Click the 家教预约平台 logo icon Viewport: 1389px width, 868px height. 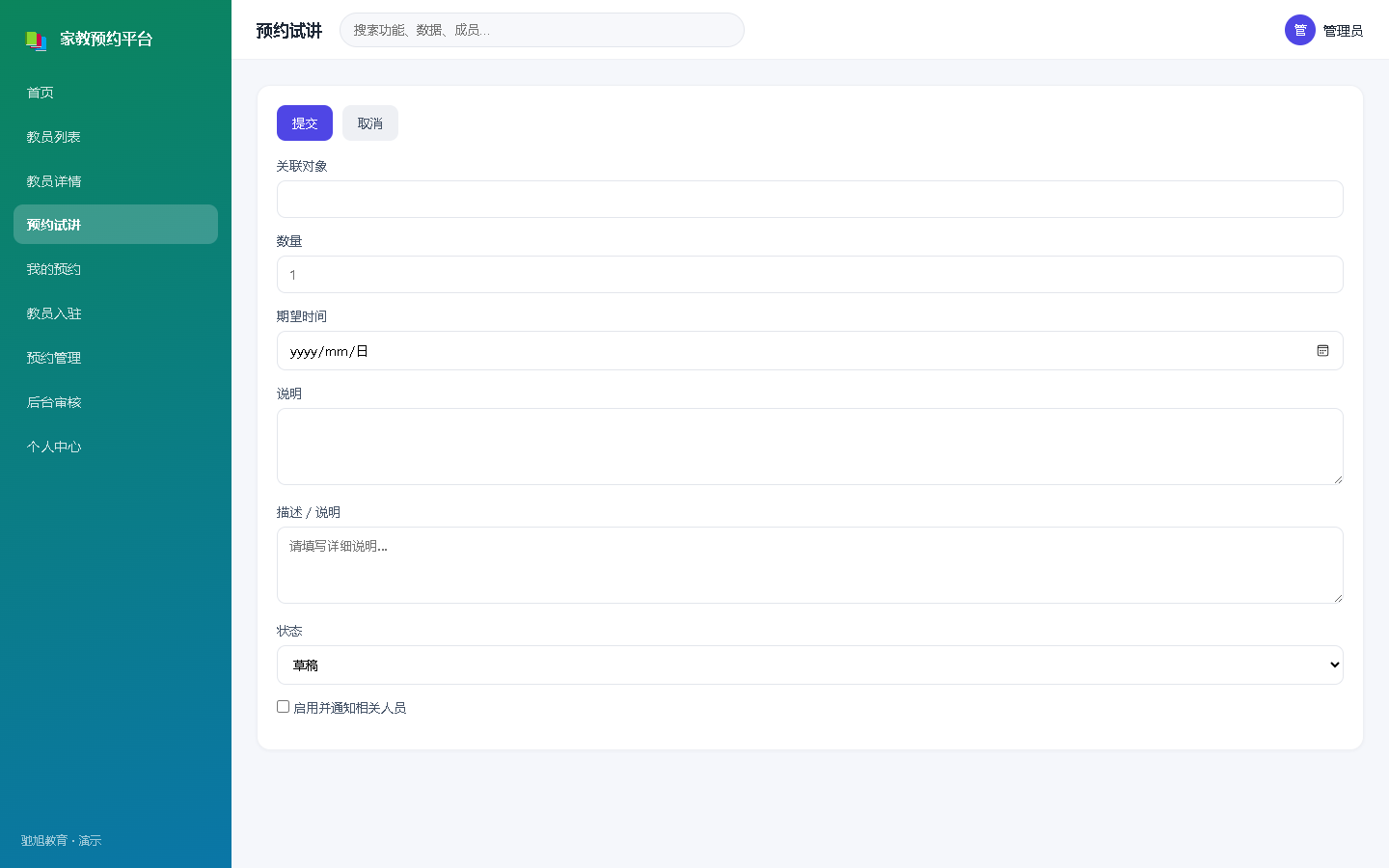pyautogui.click(x=36, y=40)
